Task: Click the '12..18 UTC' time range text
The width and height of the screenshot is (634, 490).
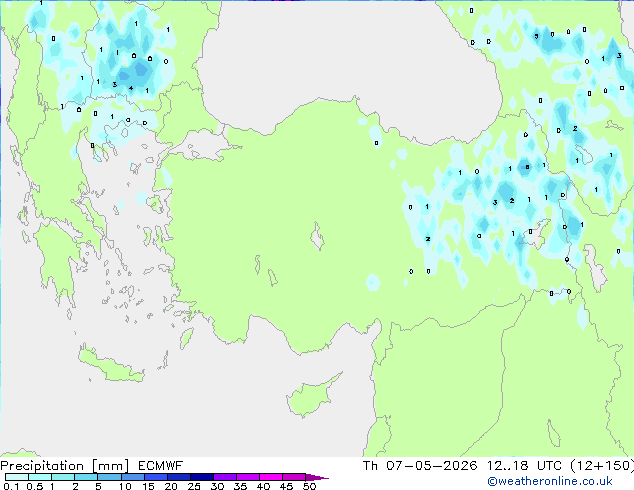Action: click(x=524, y=465)
